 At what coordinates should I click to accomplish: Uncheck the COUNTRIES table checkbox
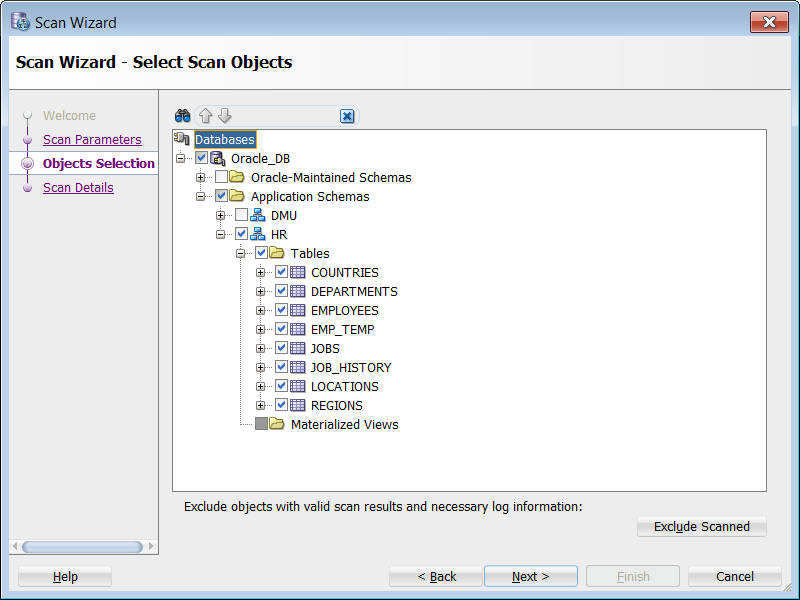pyautogui.click(x=281, y=271)
